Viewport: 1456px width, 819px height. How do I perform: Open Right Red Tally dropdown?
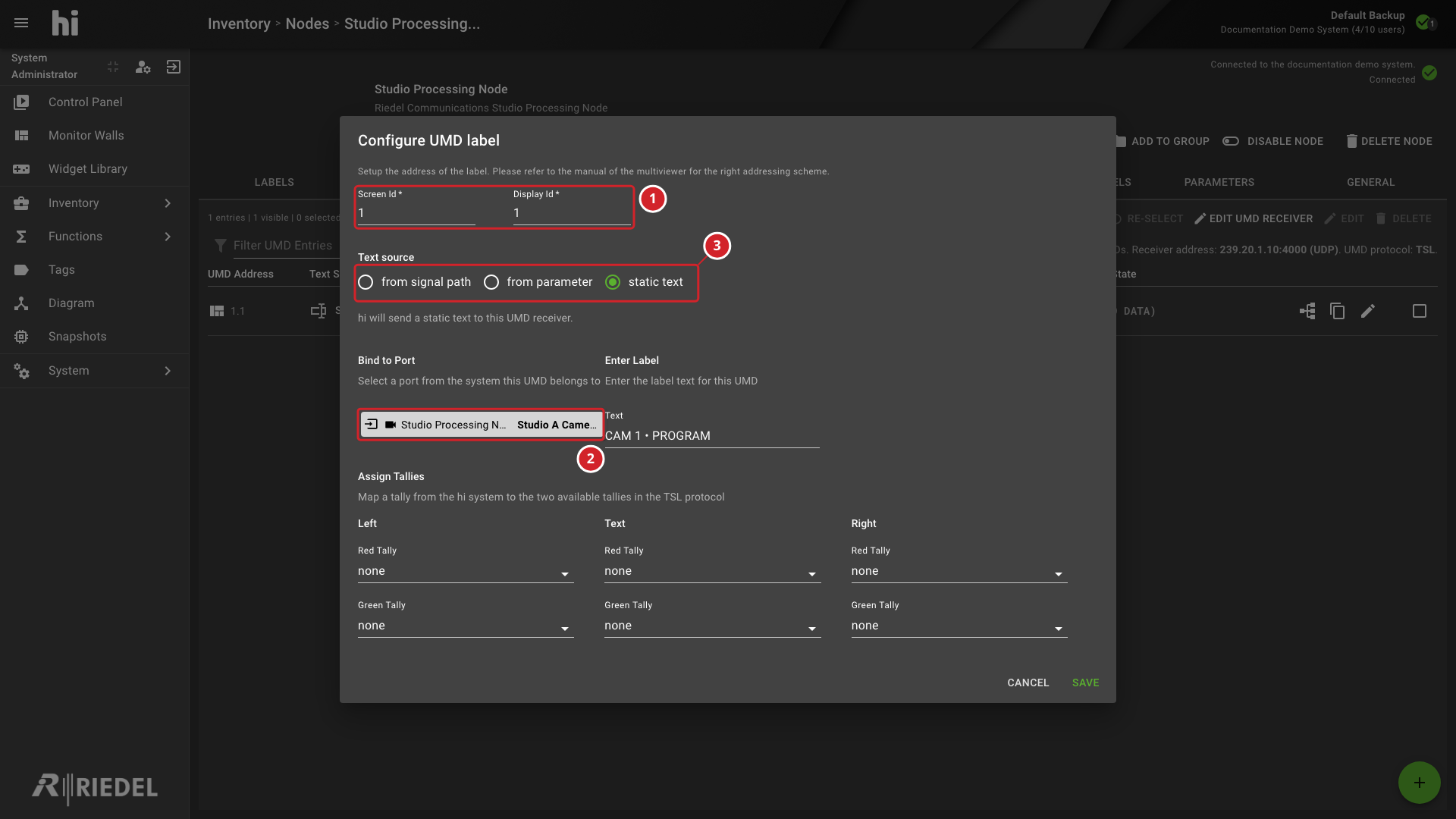point(959,571)
